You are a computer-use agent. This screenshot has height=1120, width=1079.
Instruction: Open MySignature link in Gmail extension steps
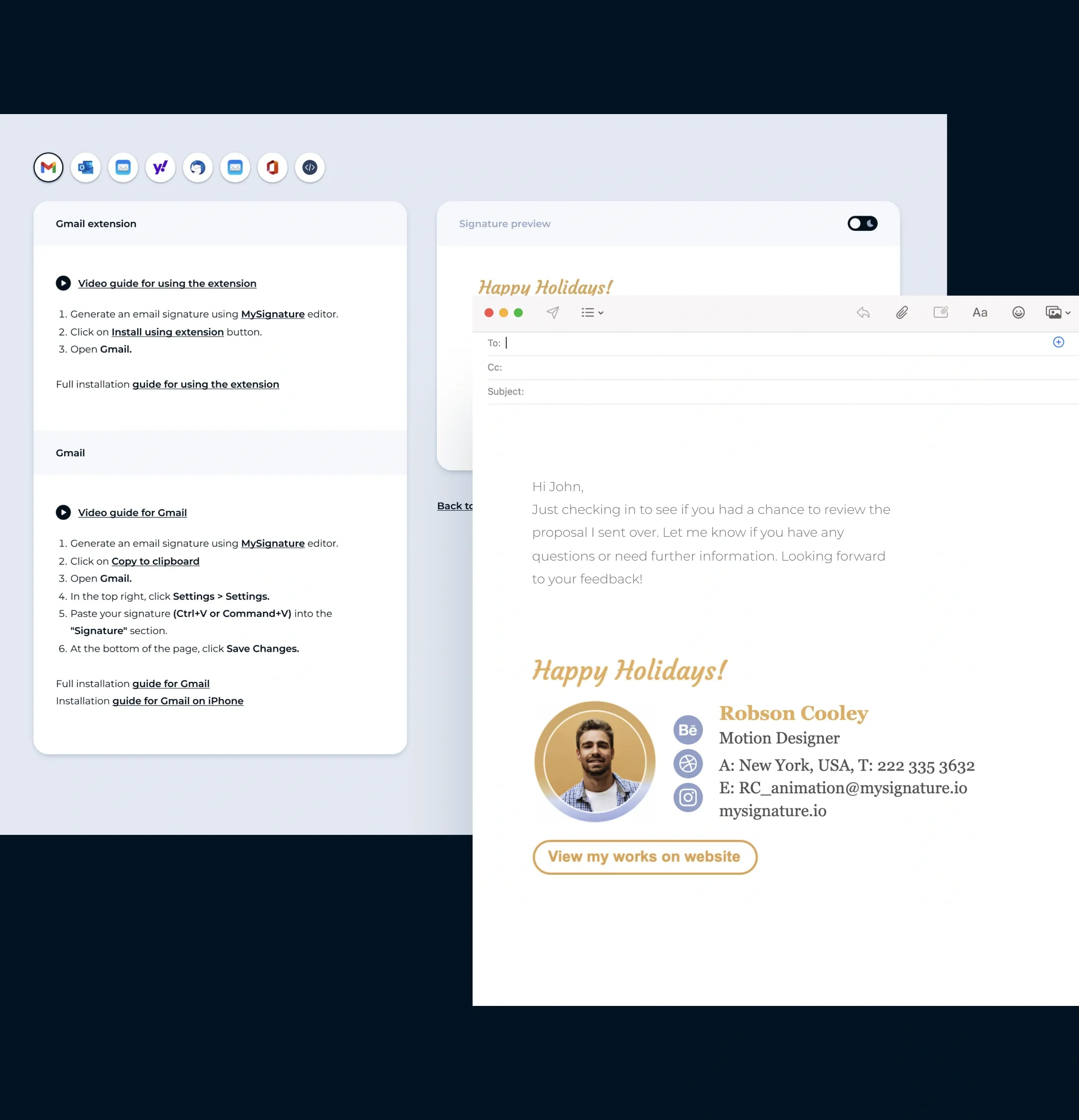click(273, 314)
